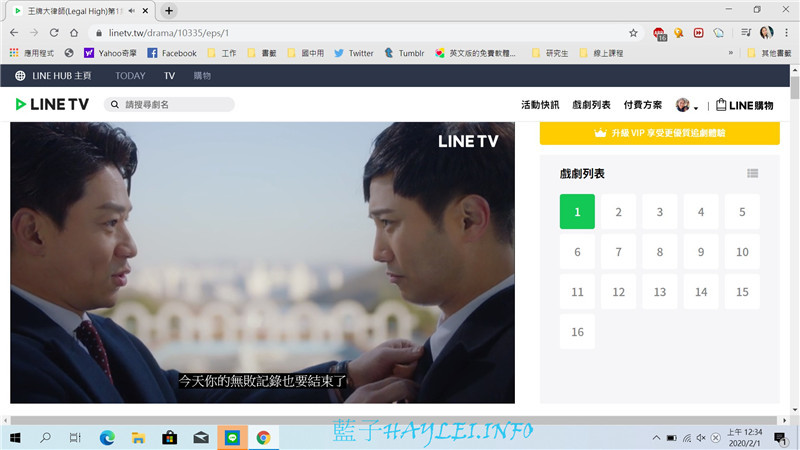Switch episode list to list view
This screenshot has width=800, height=450.
[x=753, y=173]
